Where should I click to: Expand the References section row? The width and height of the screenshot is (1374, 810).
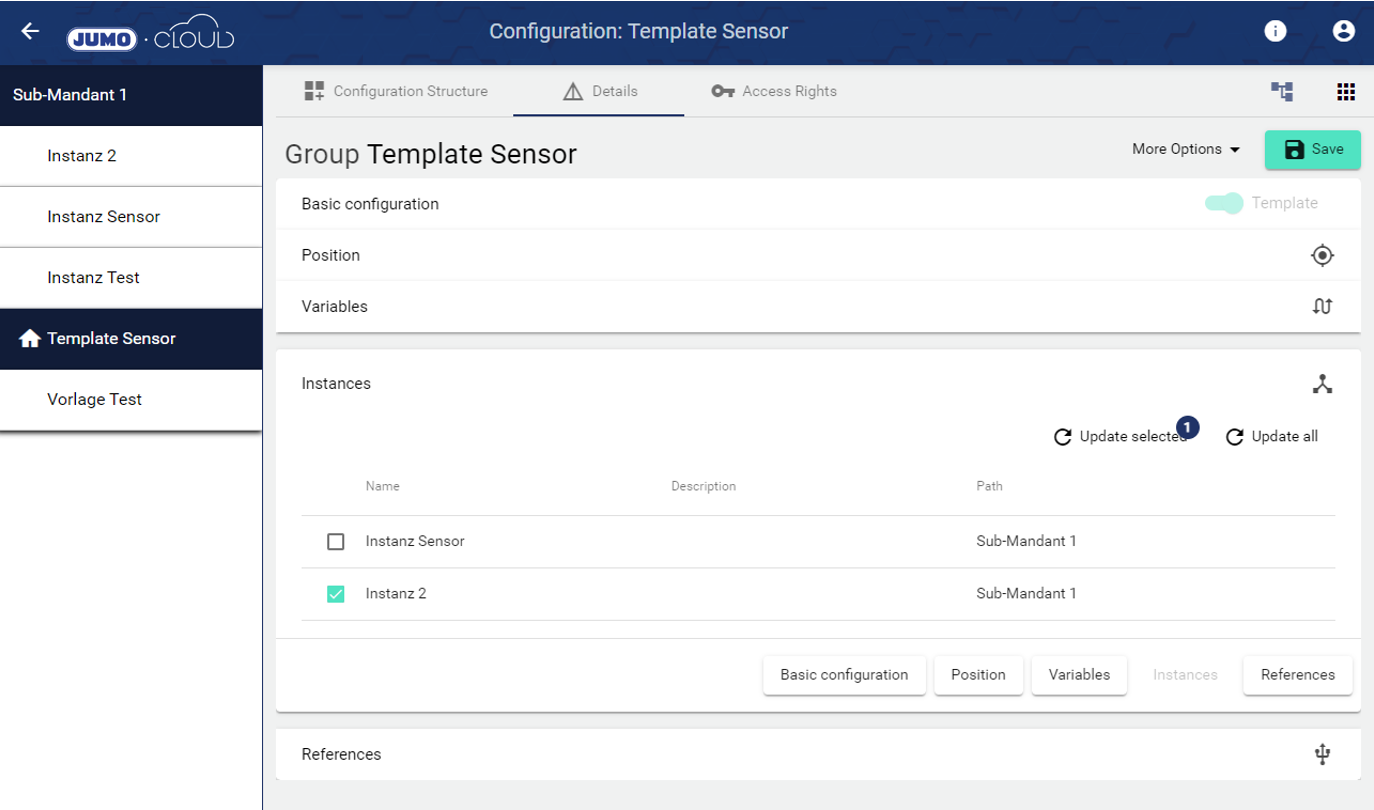pos(341,754)
